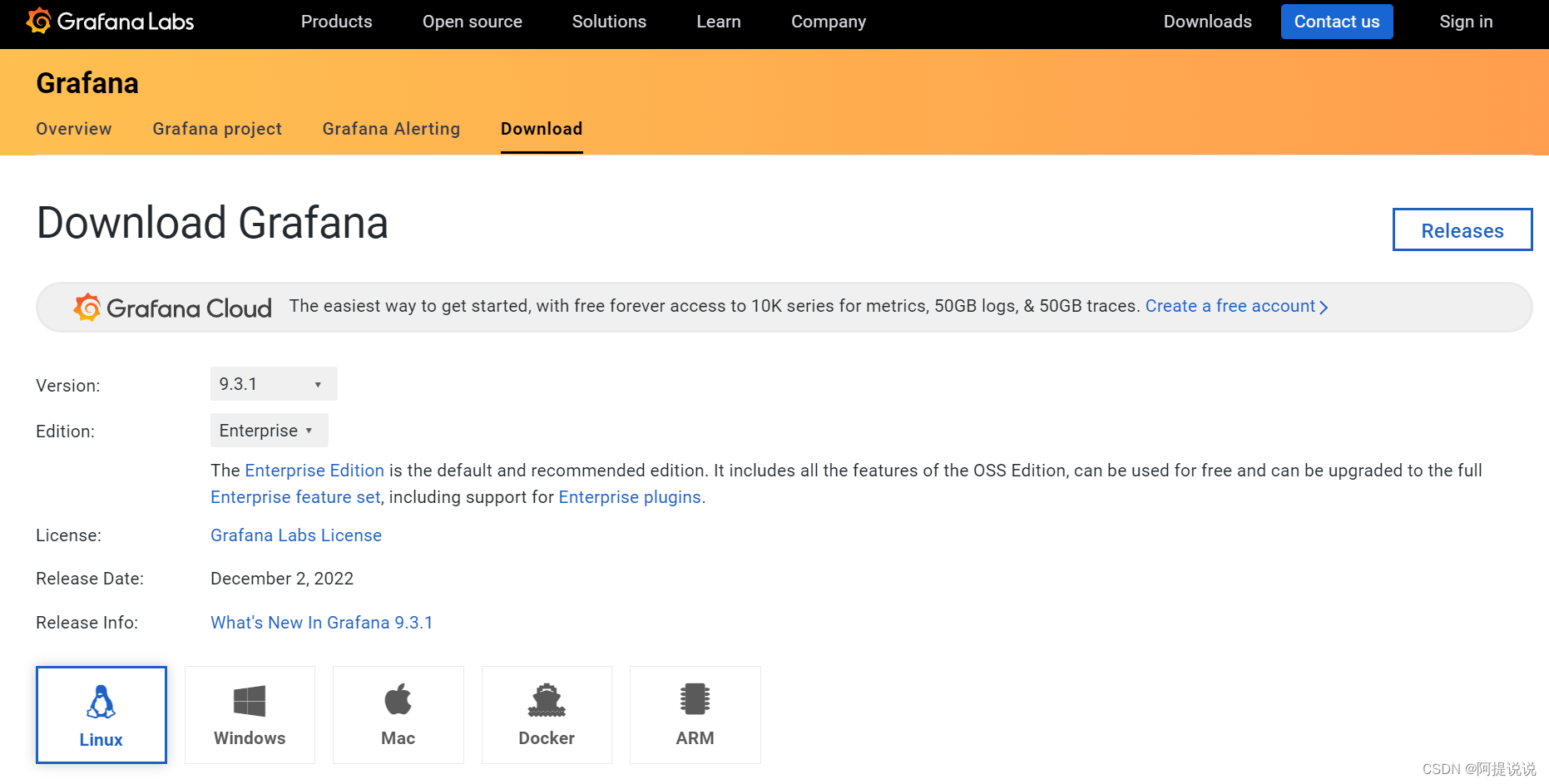
Task: Select the Download tab
Action: (x=542, y=129)
